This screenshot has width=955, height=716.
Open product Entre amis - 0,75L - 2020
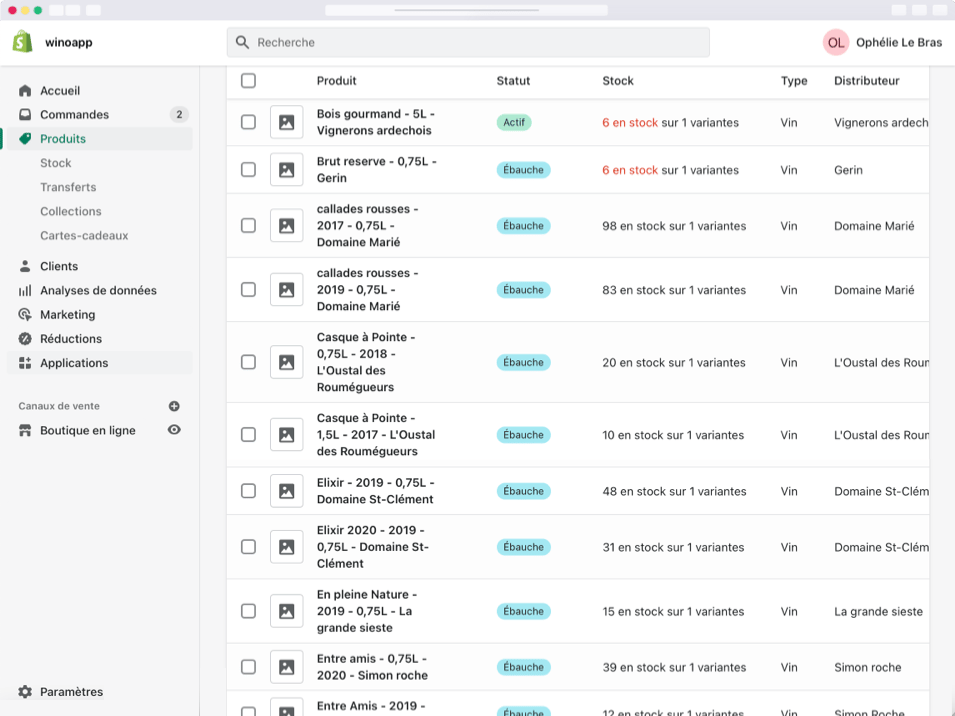pyautogui.click(x=372, y=667)
